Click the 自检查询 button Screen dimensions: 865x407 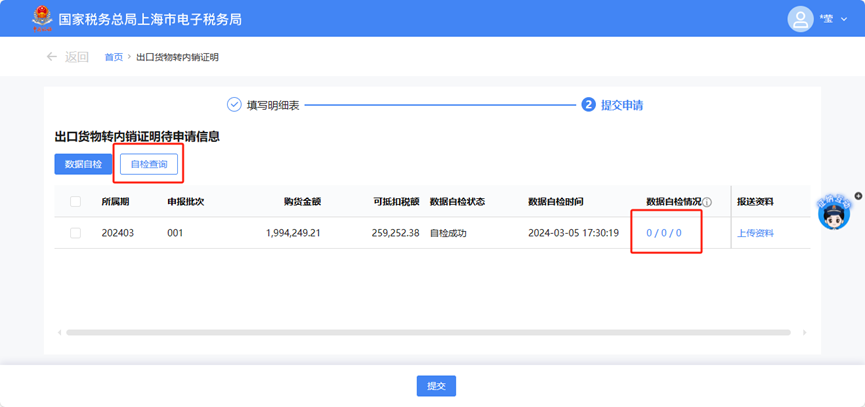point(149,164)
